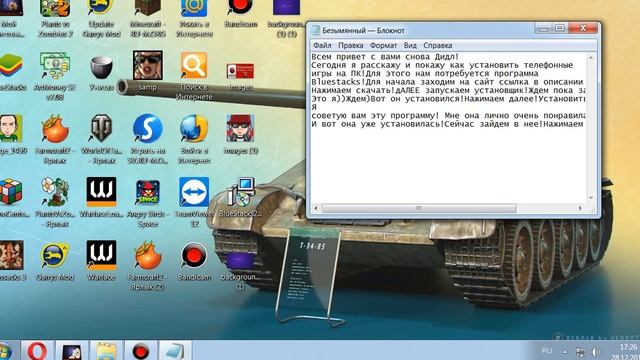Click the Notepad horizontal scrollbar left arrow
This screenshot has height=360, width=640.
316,208
